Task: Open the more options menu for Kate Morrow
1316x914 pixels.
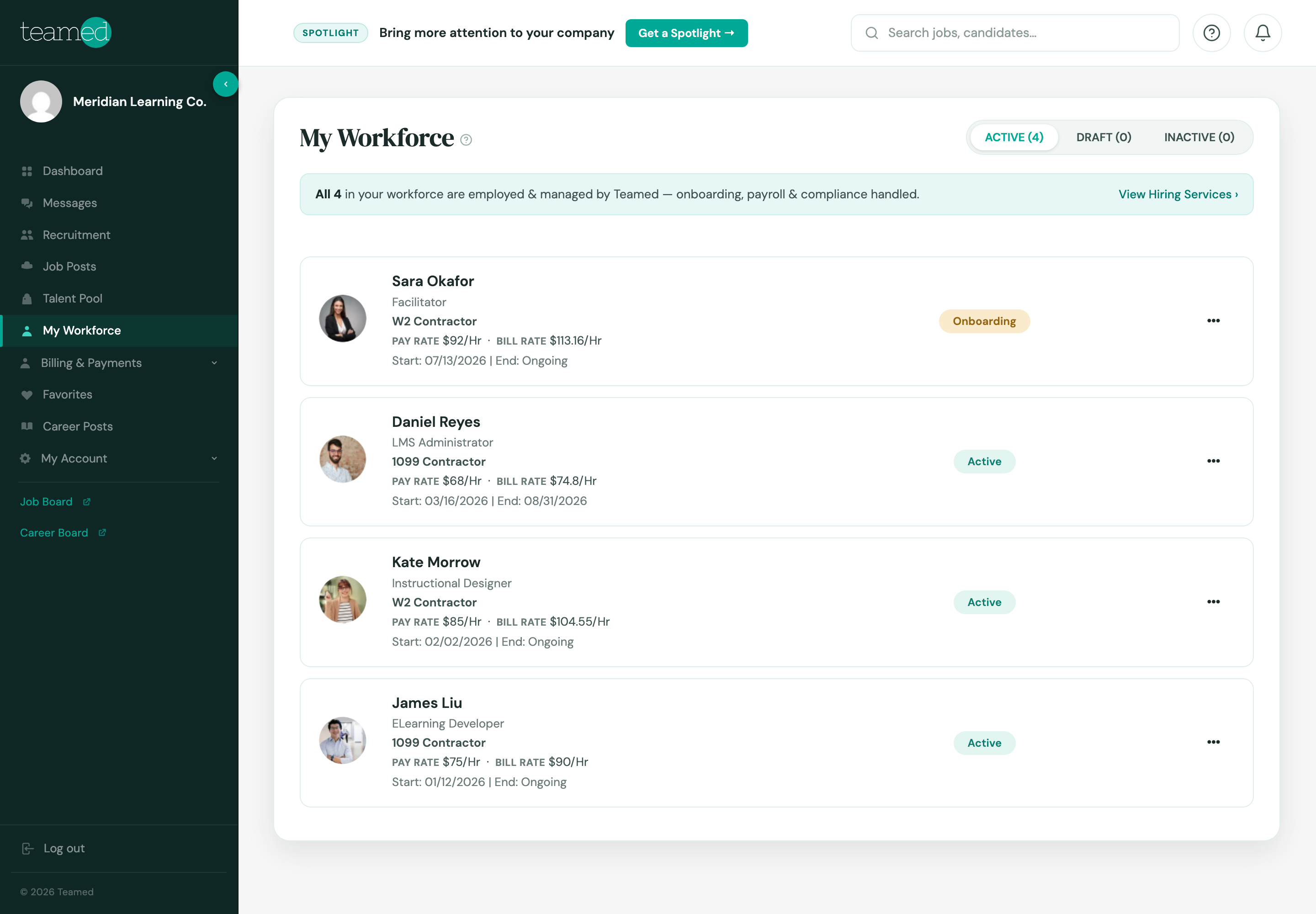Action: pos(1213,602)
